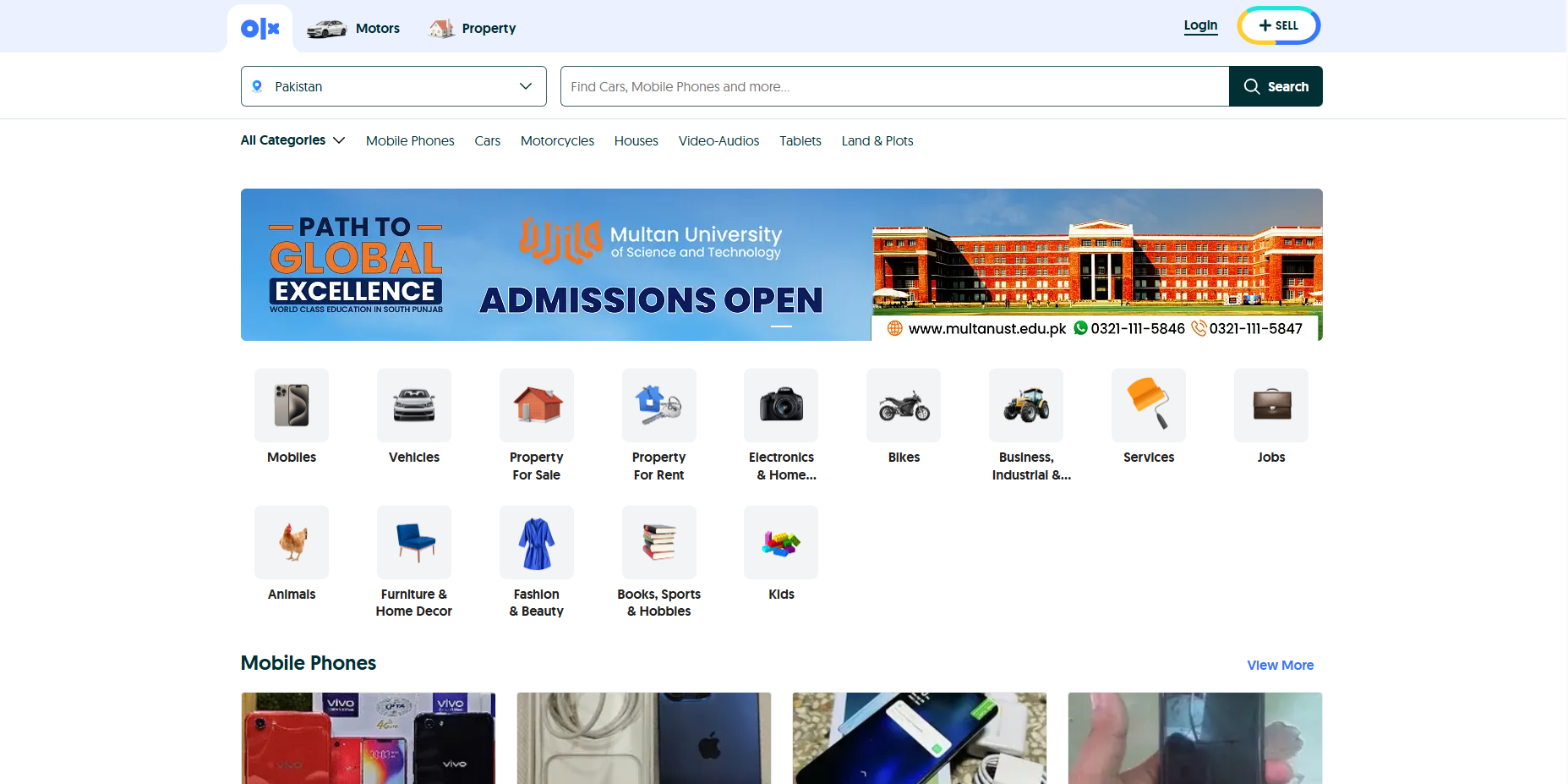Go to Land & Plots in category bar
The width and height of the screenshot is (1568, 784).
click(x=877, y=141)
